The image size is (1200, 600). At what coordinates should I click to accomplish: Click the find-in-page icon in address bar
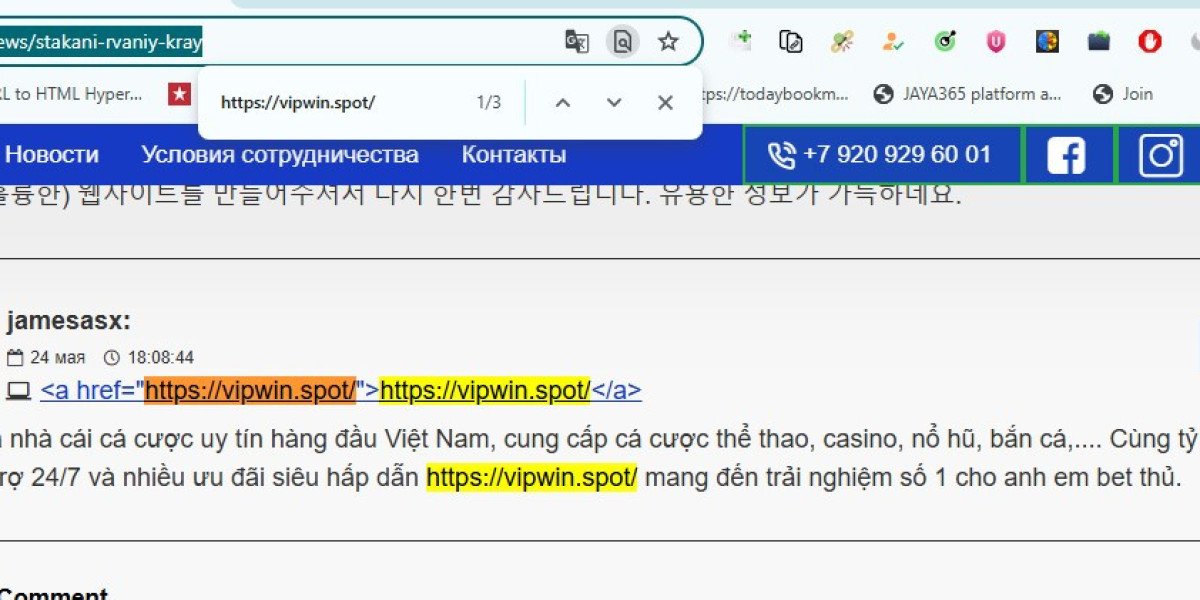point(622,42)
